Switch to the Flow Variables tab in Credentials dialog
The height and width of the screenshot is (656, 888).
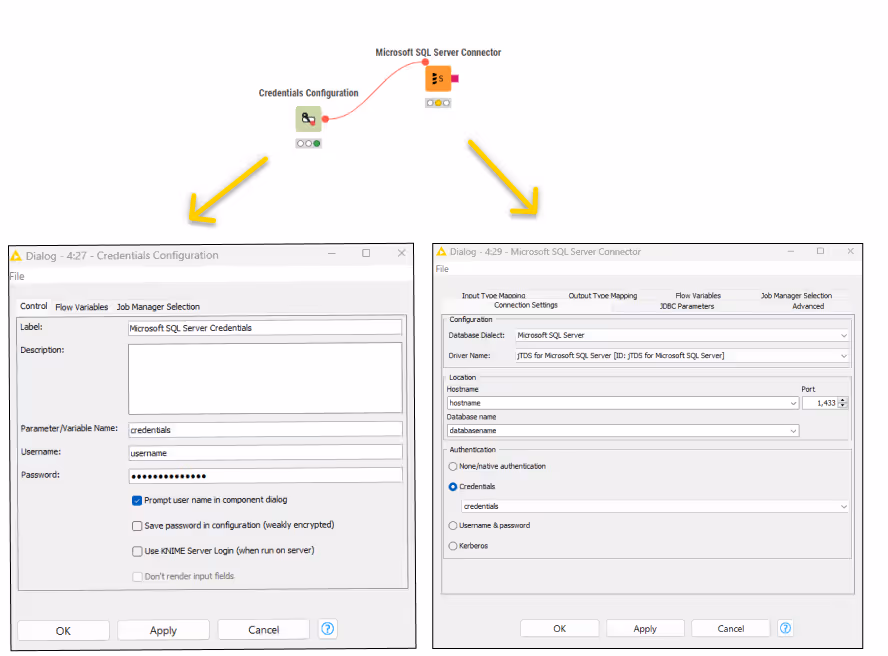81,307
